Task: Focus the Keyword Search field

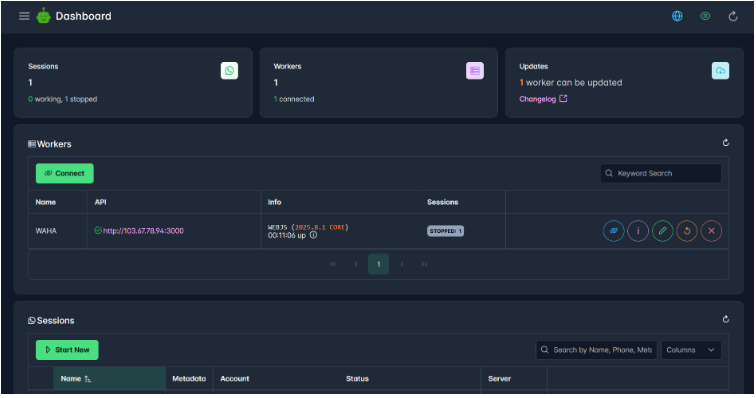Action: pyautogui.click(x=661, y=173)
